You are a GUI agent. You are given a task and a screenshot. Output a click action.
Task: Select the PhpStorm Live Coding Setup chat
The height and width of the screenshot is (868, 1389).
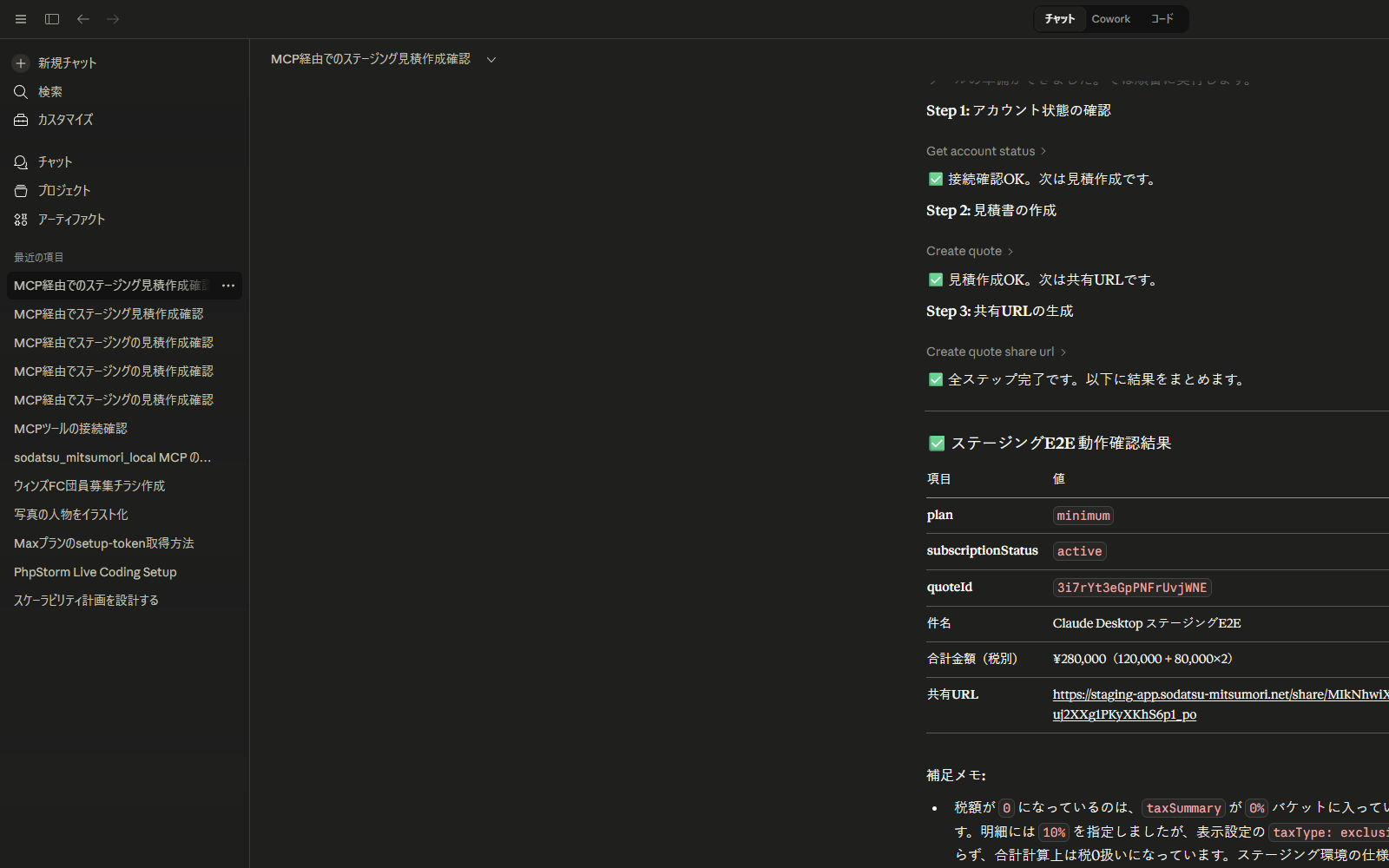click(x=95, y=571)
